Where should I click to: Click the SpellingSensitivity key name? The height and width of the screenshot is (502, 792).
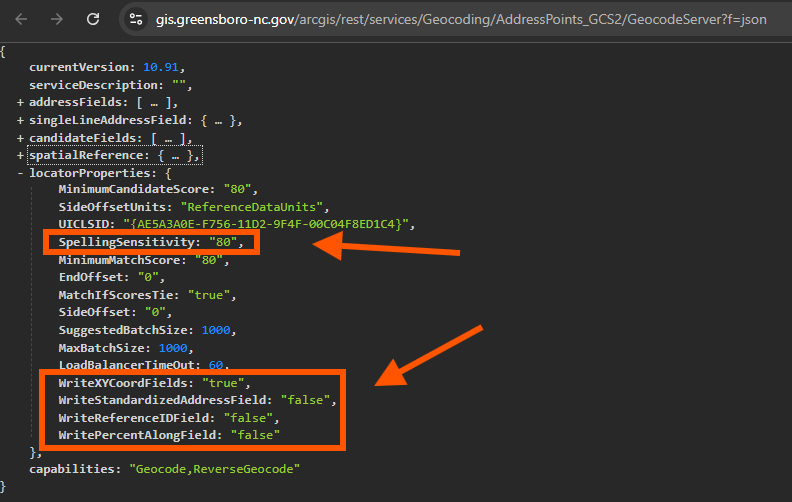pyautogui.click(x=125, y=242)
